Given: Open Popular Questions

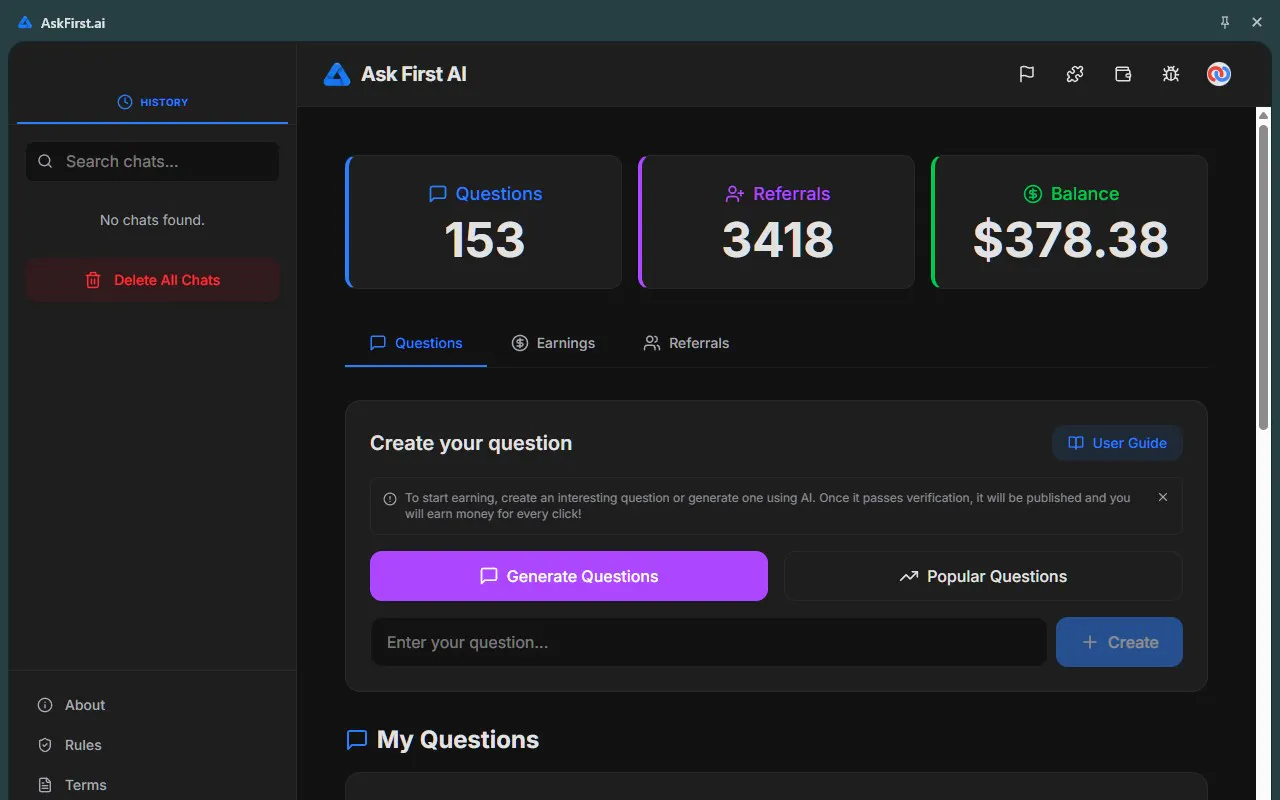Looking at the screenshot, I should pos(983,576).
